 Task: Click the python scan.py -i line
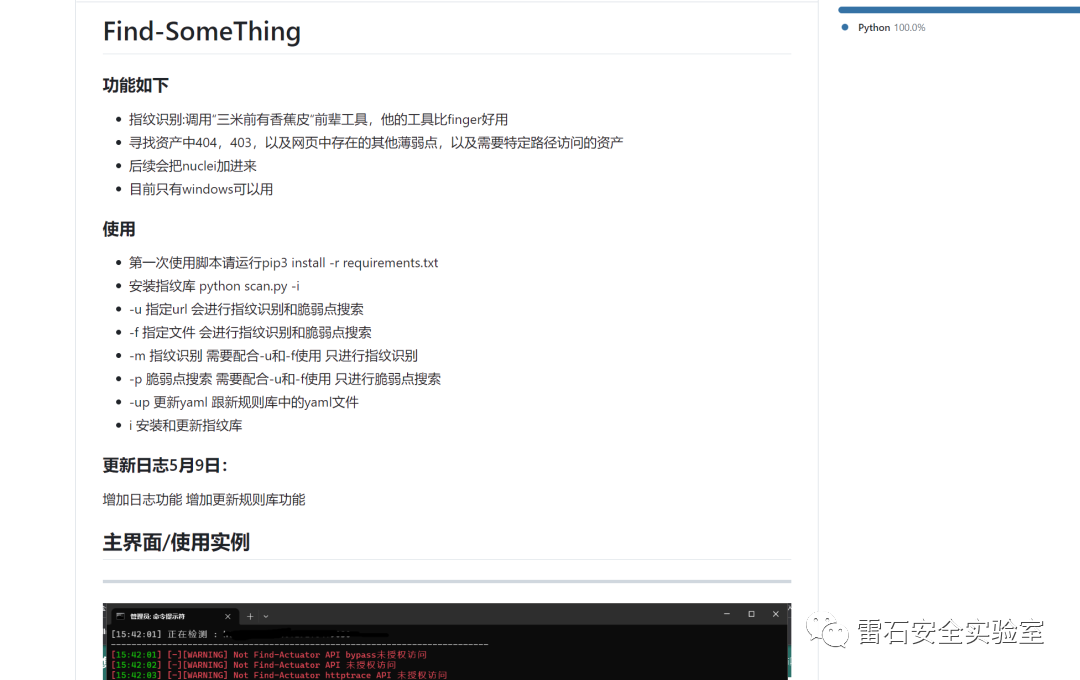click(x=214, y=287)
